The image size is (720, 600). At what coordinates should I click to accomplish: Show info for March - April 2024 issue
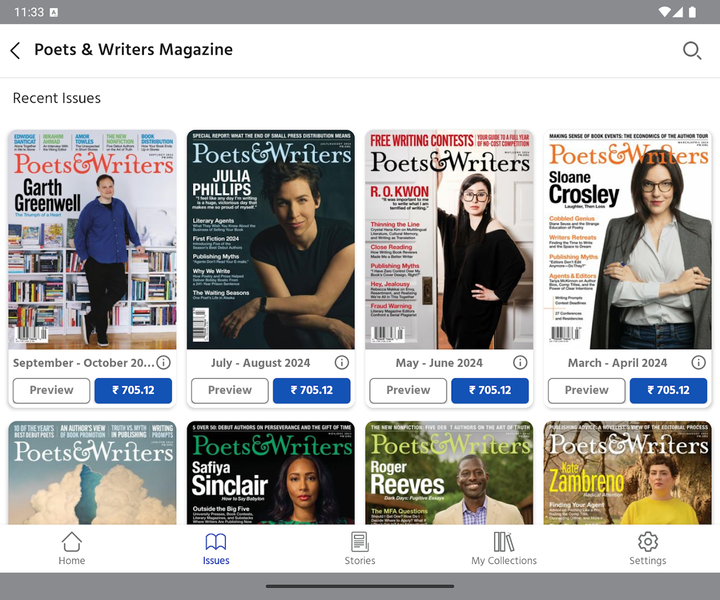(698, 363)
